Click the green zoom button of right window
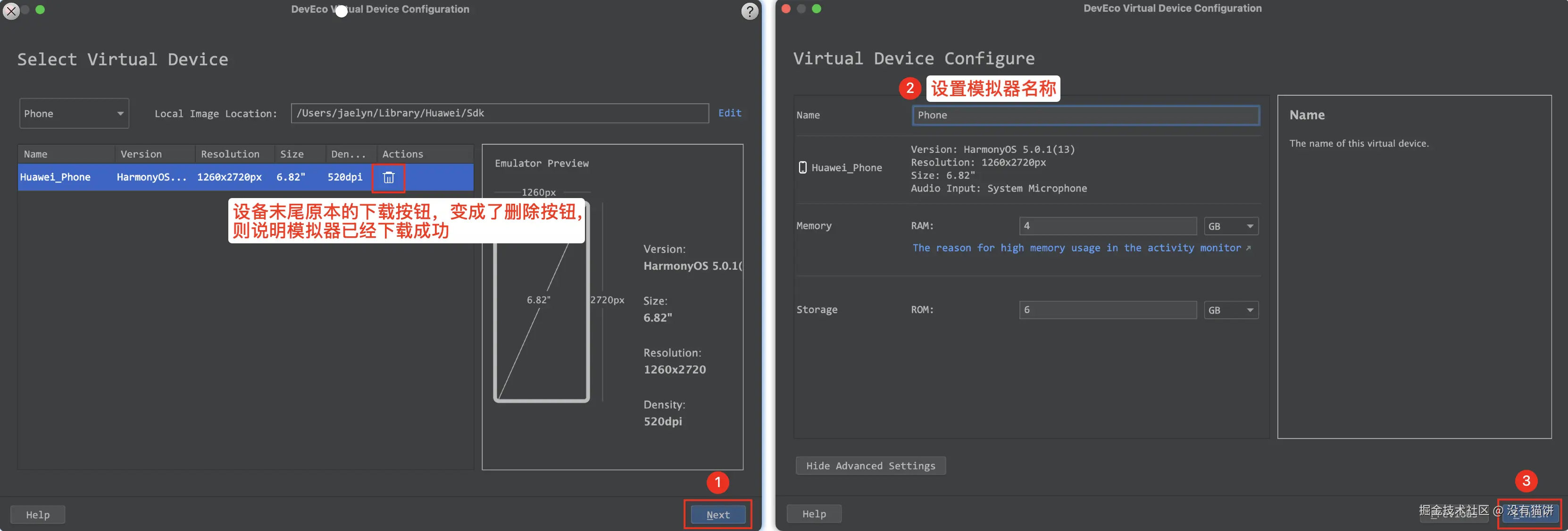Viewport: 1568px width, 531px height. pos(816,8)
